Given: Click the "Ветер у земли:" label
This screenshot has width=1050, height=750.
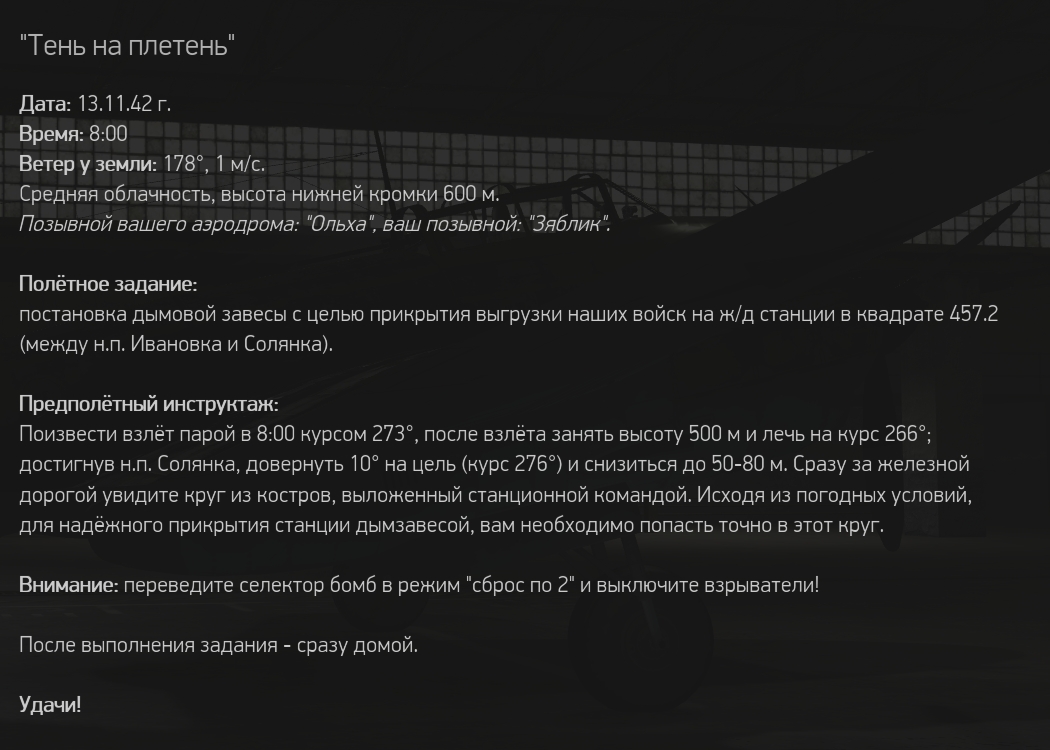Looking at the screenshot, I should (x=88, y=164).
